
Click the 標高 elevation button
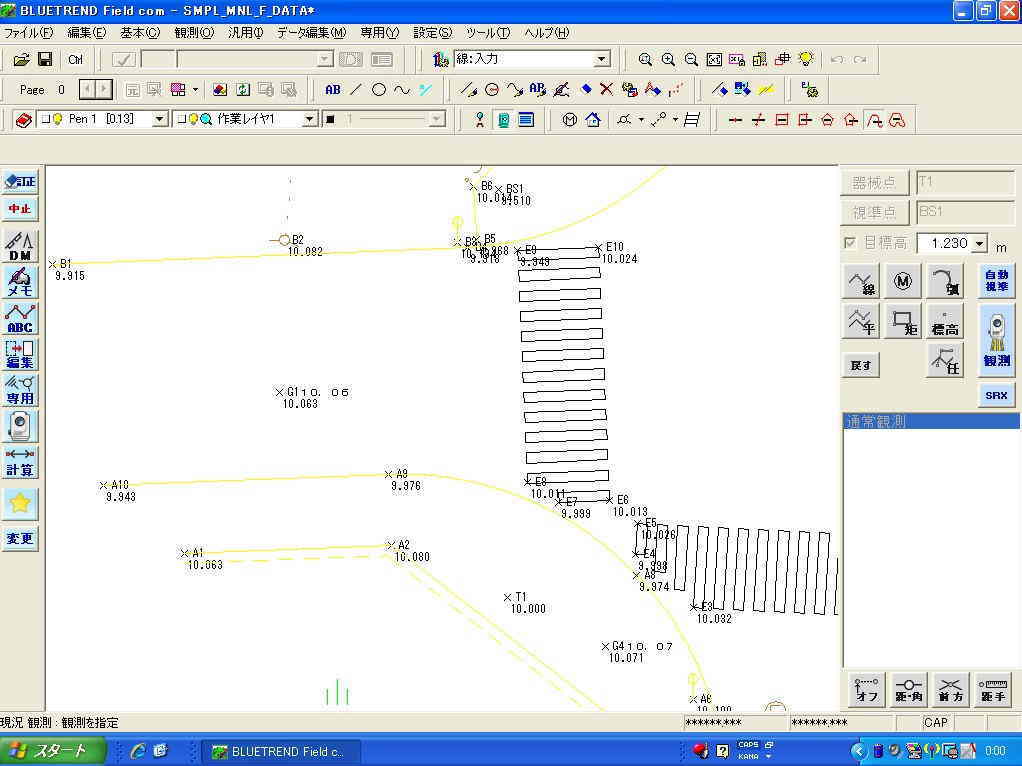(x=944, y=322)
